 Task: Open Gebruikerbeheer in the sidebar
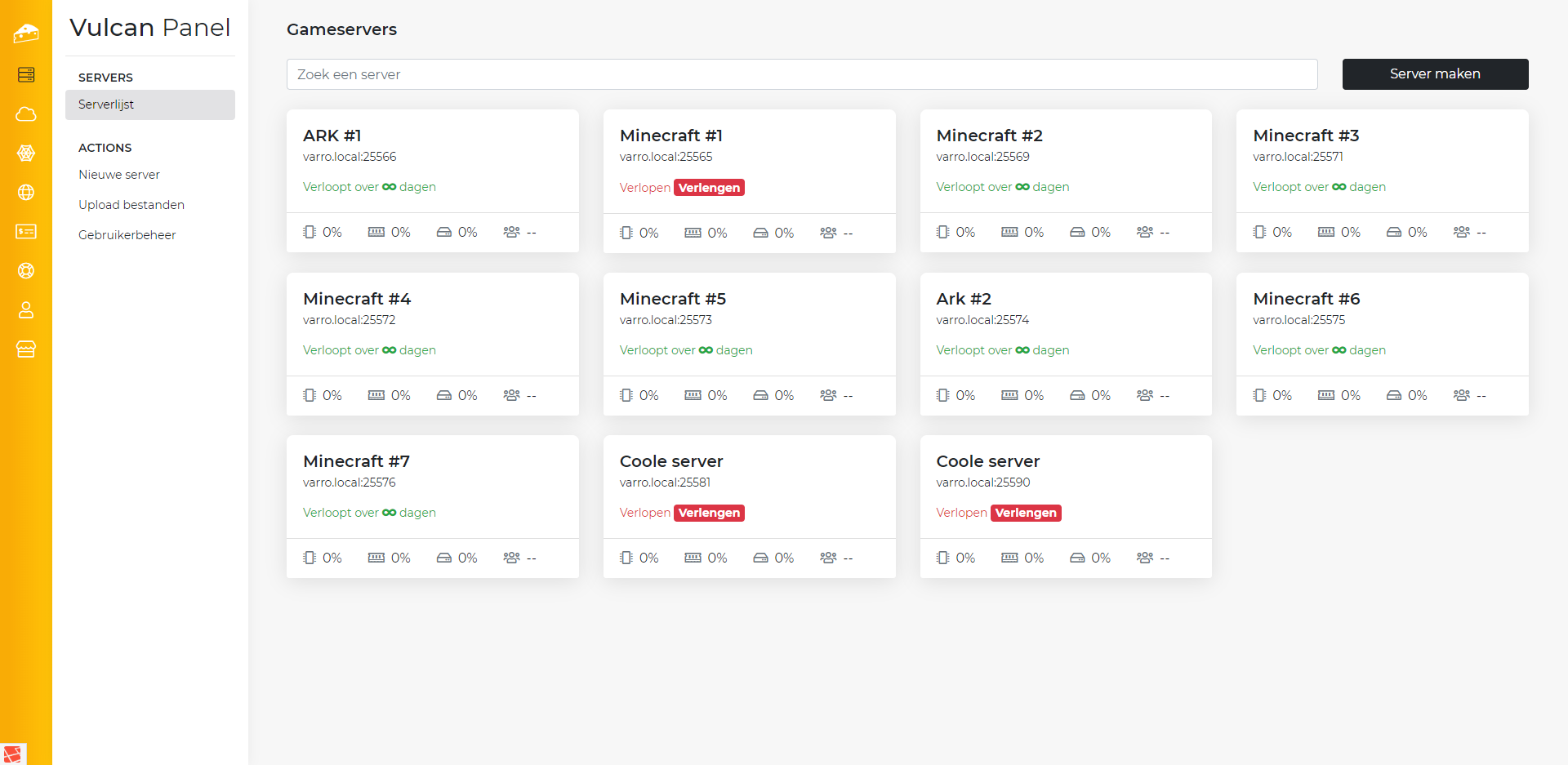tap(127, 235)
